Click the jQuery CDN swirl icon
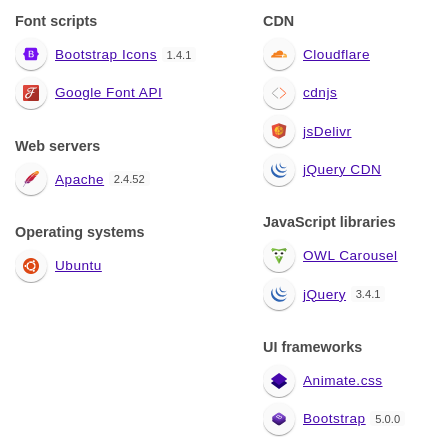 point(279,170)
